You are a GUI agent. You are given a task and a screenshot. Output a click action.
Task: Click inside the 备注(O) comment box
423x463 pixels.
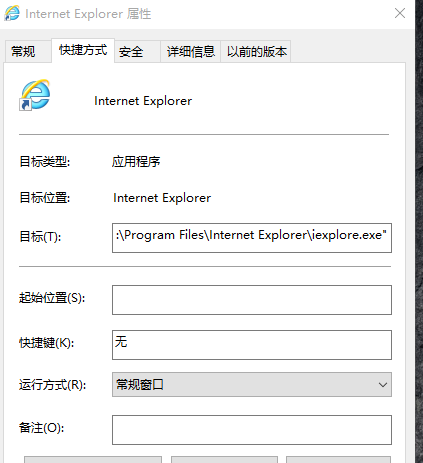(252, 430)
